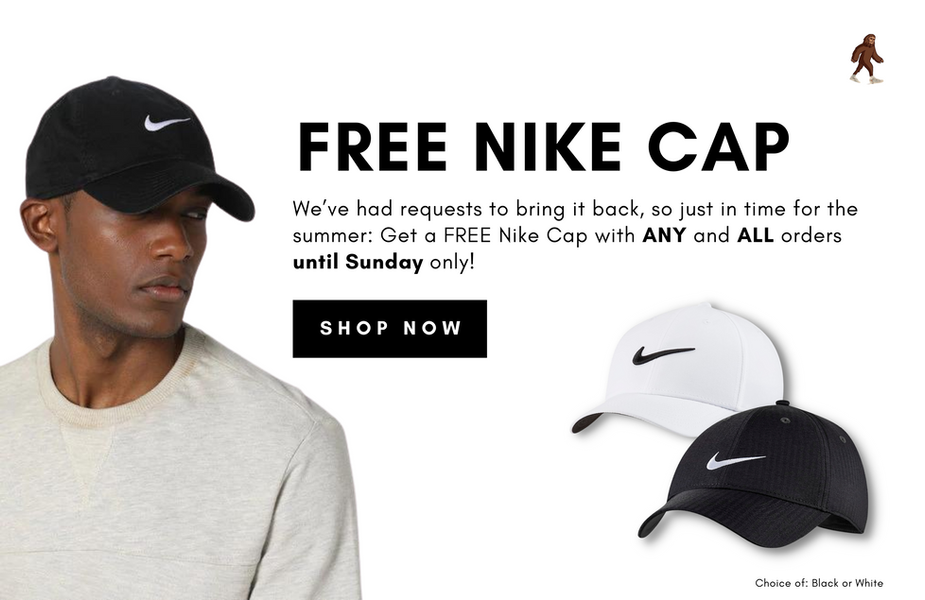This screenshot has width=925, height=600.
Task: Click the SHOP NOW button
Action: click(389, 329)
